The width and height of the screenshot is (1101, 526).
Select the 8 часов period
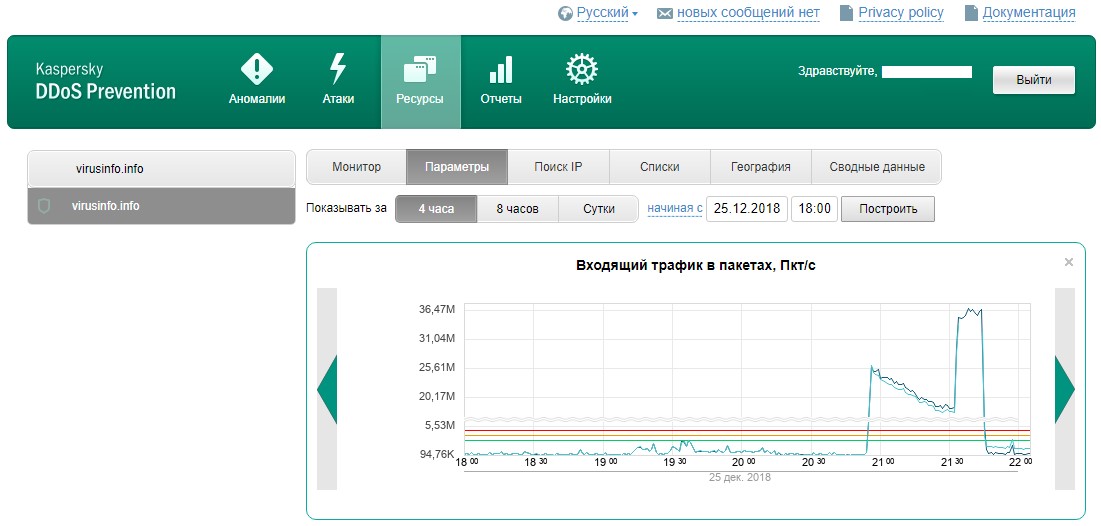517,209
